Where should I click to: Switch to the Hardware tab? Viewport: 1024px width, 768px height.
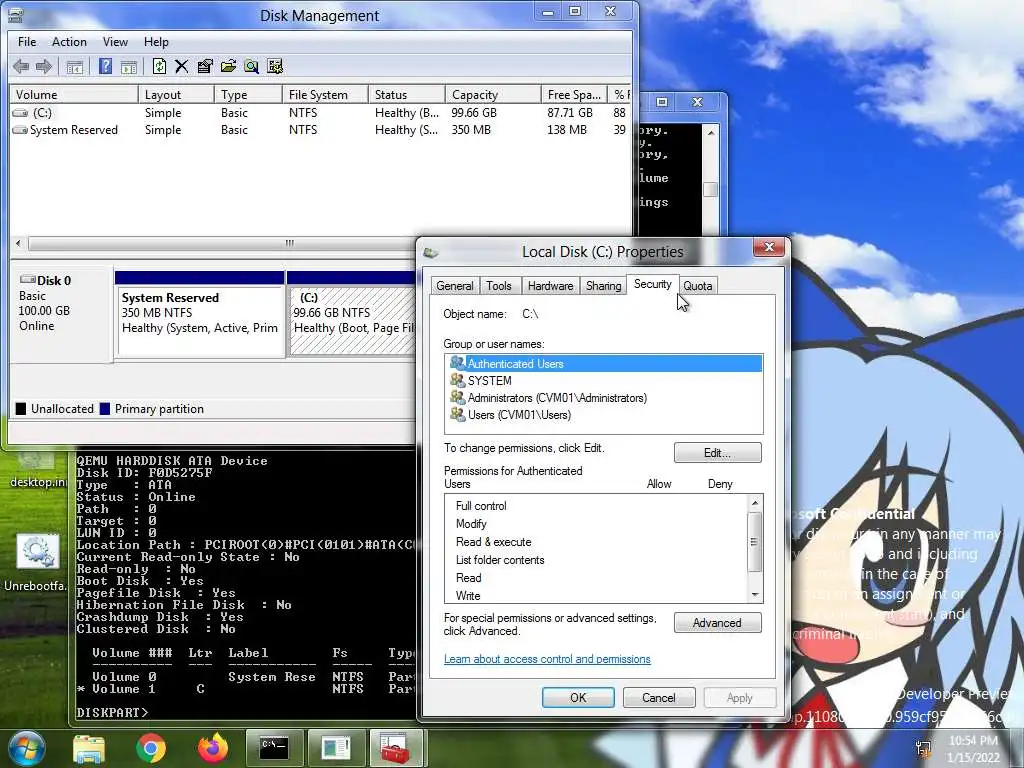[551, 286]
